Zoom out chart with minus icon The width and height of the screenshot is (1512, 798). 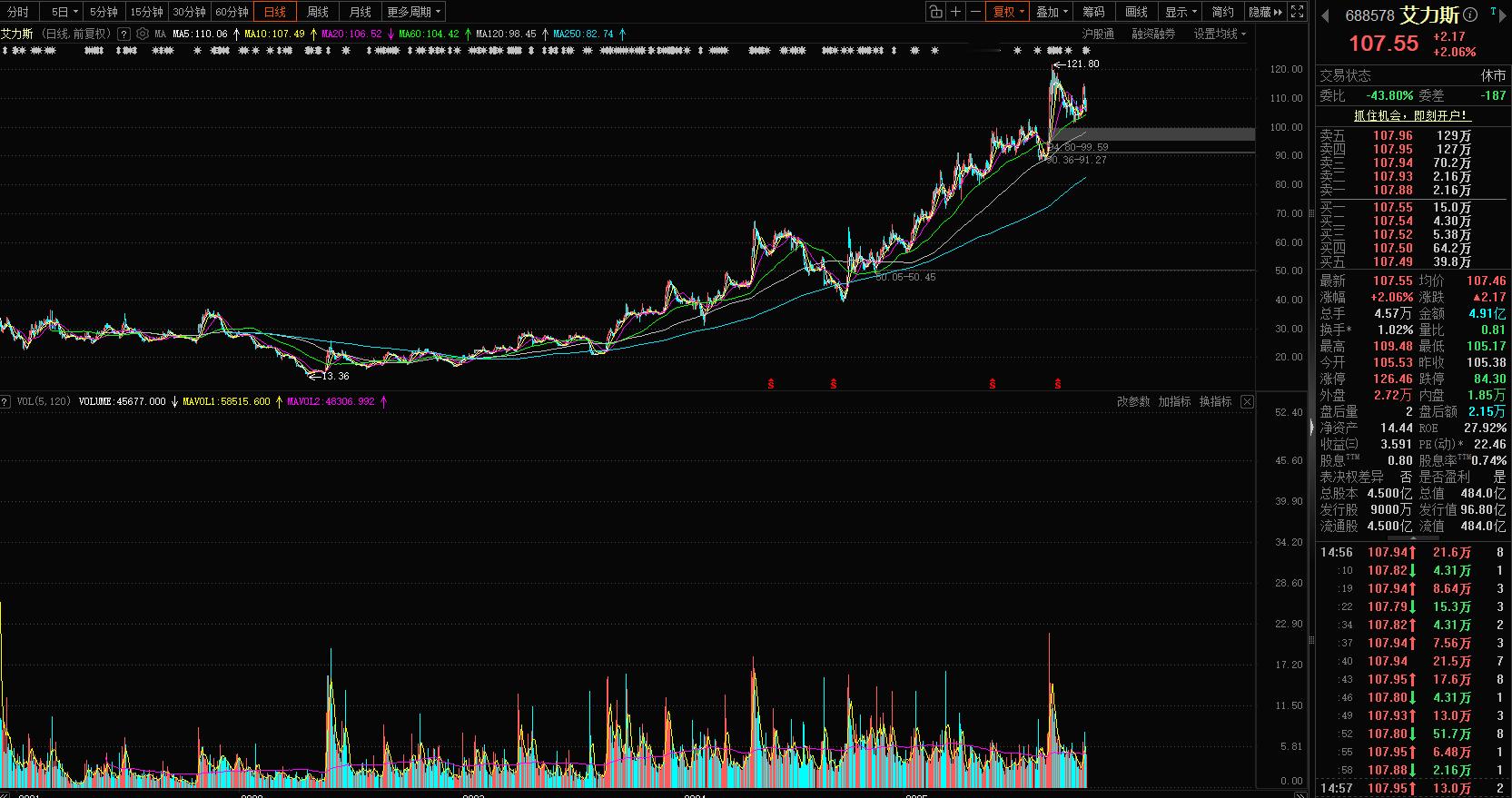975,12
